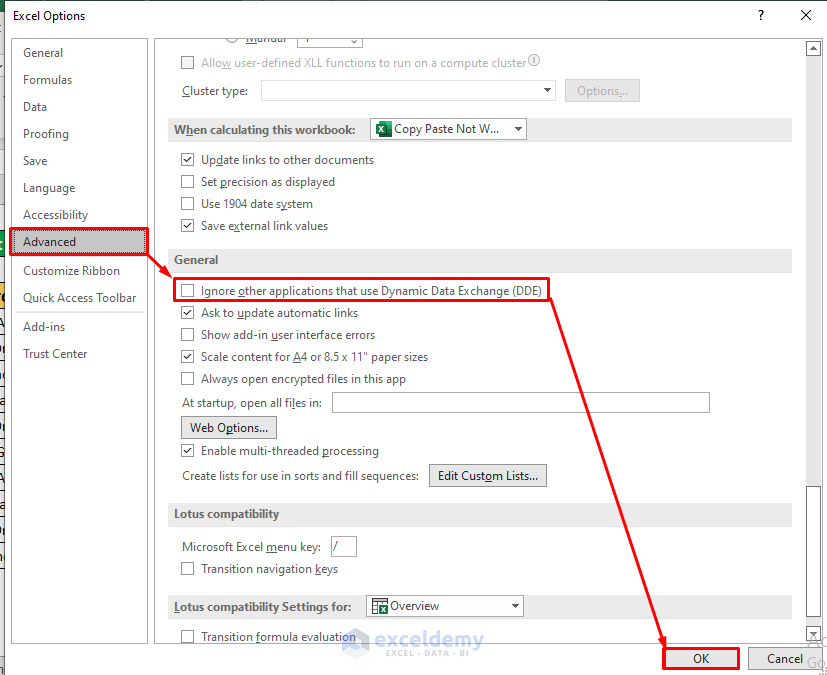
Task: Click the At startup open all files field
Action: pyautogui.click(x=520, y=402)
